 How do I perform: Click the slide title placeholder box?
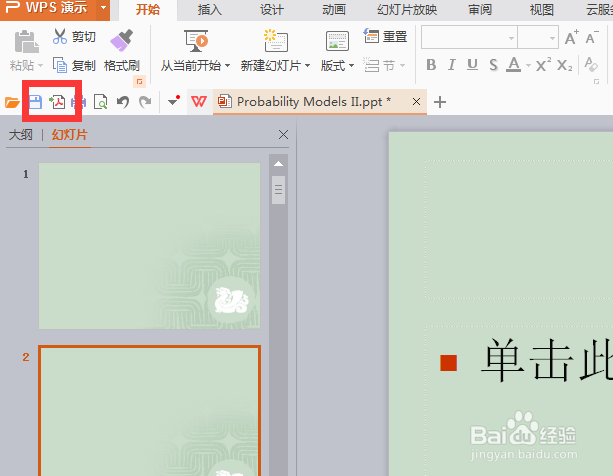pos(519,229)
